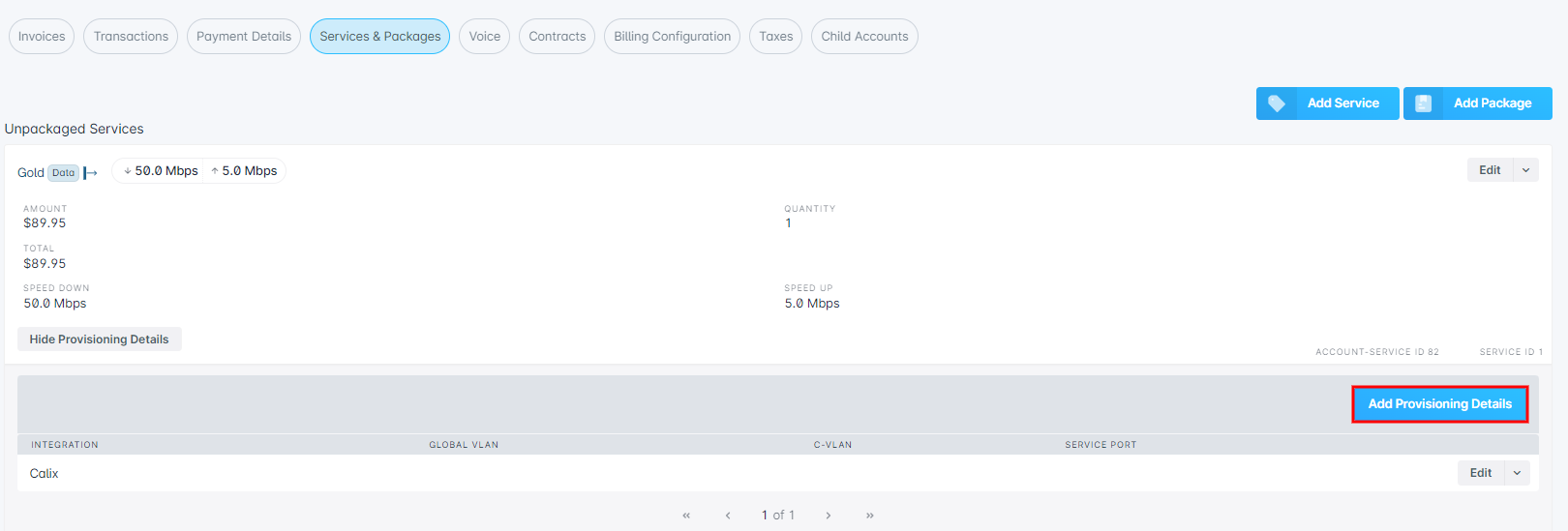The height and width of the screenshot is (531, 1568).
Task: Open the Voice tab
Action: tap(485, 37)
